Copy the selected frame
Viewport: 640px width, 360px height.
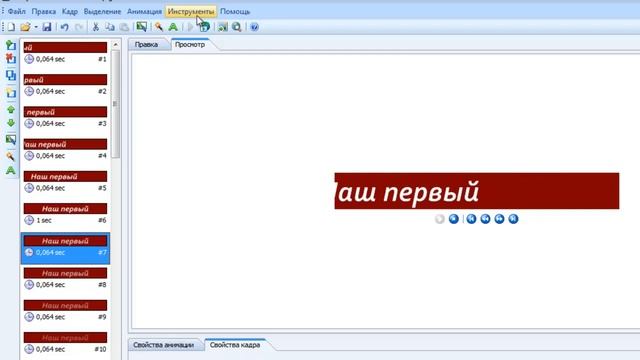[x=110, y=27]
